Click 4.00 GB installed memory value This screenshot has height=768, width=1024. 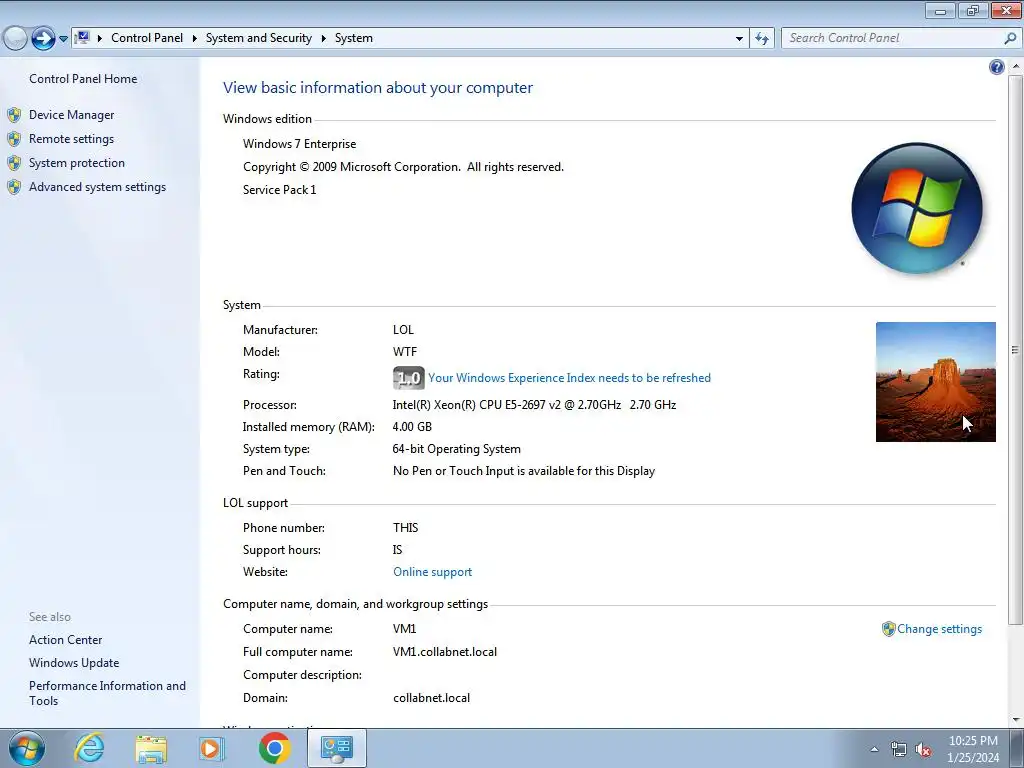click(x=412, y=426)
